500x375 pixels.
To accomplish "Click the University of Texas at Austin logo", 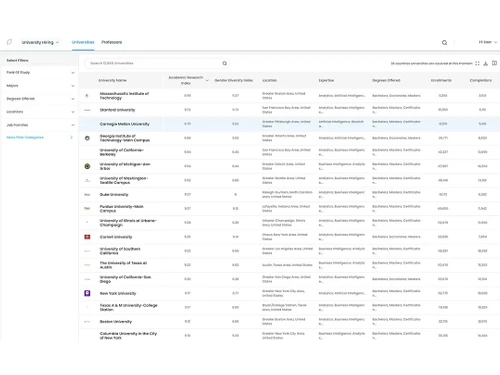I will tap(87, 265).
